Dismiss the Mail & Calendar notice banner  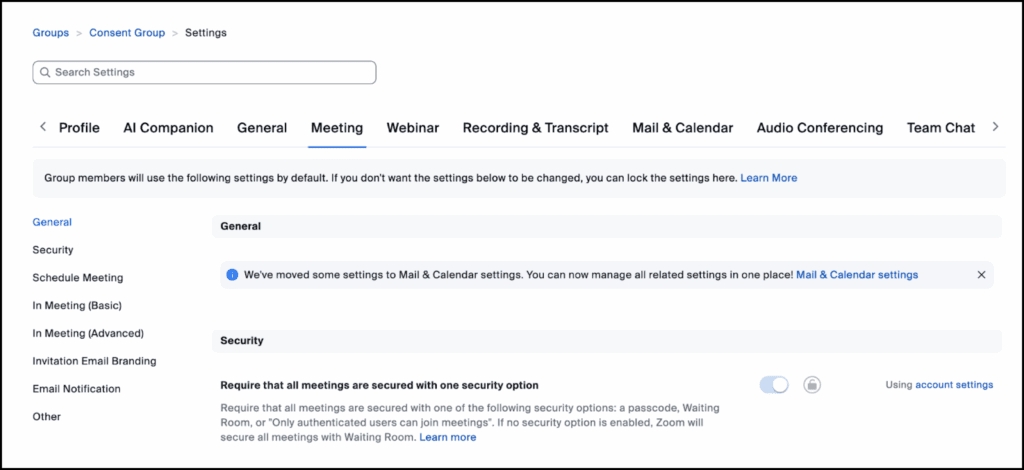pos(981,275)
